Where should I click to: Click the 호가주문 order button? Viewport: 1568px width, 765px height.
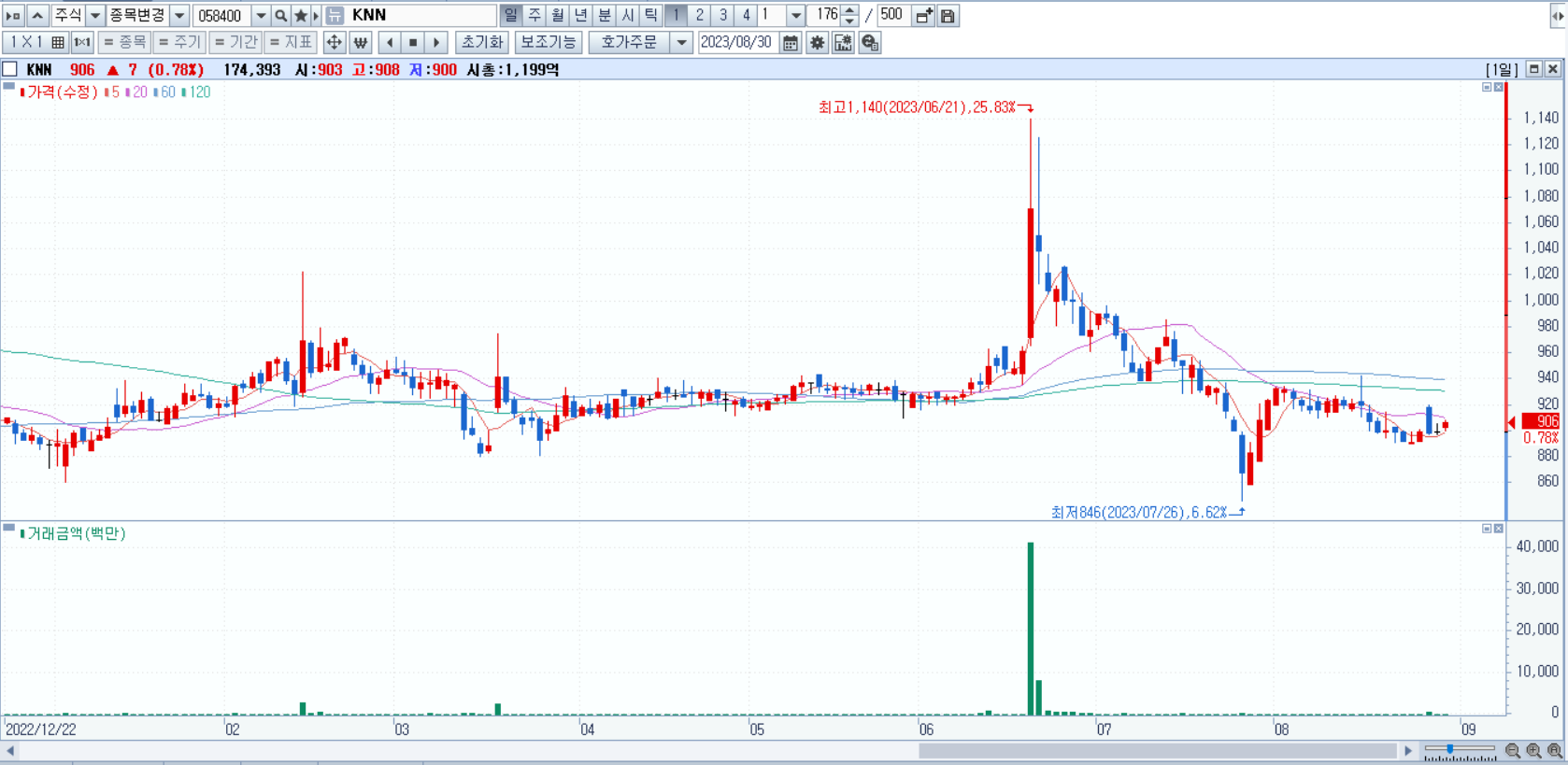point(629,42)
